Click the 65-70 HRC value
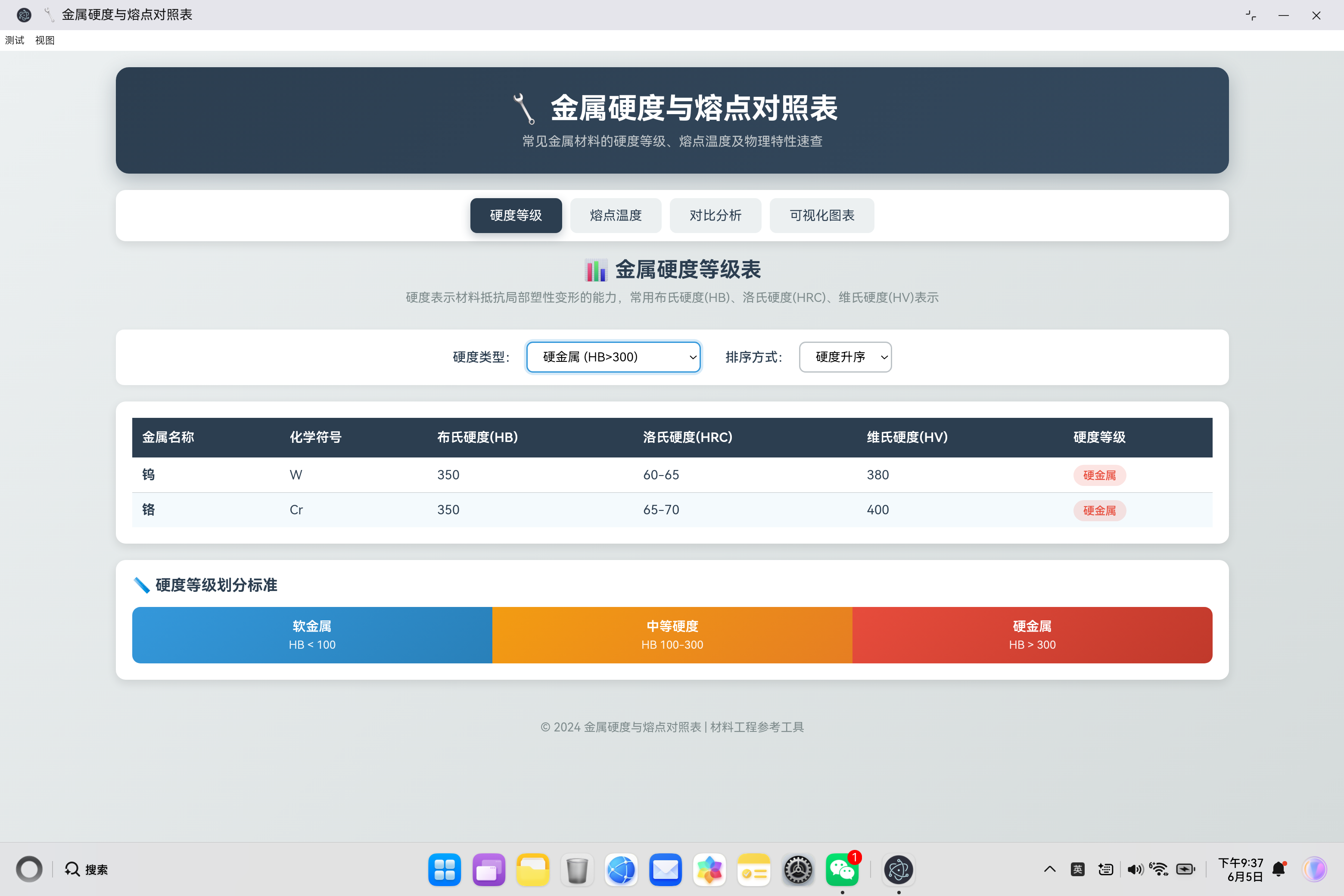This screenshot has width=1344, height=896. point(661,510)
